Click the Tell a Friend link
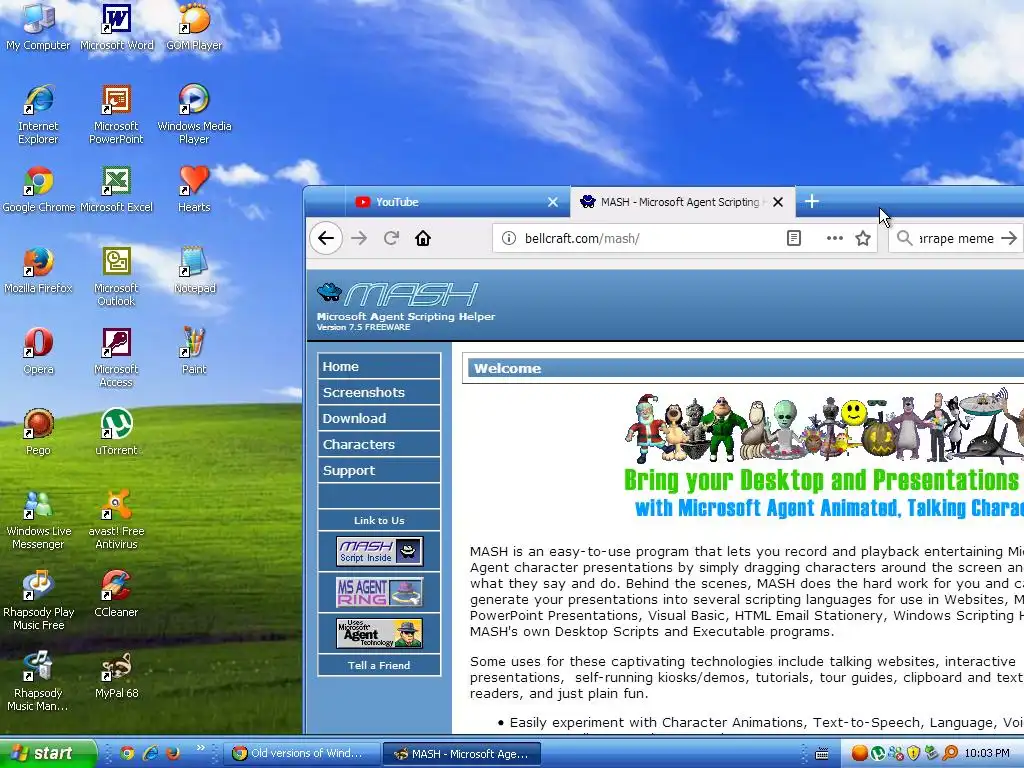This screenshot has height=768, width=1024. point(379,665)
